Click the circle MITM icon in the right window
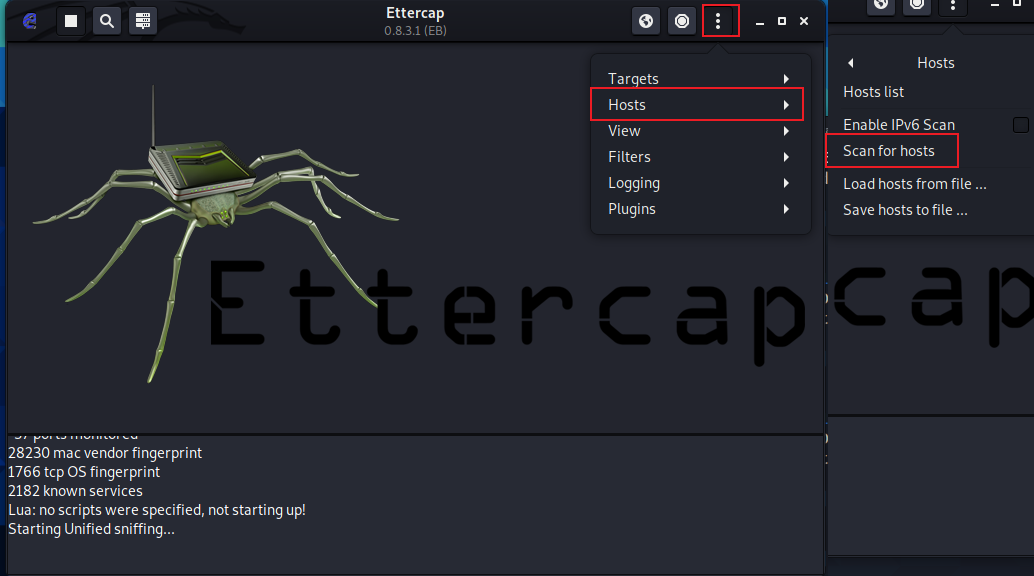Image resolution: width=1034 pixels, height=576 pixels. 917,5
